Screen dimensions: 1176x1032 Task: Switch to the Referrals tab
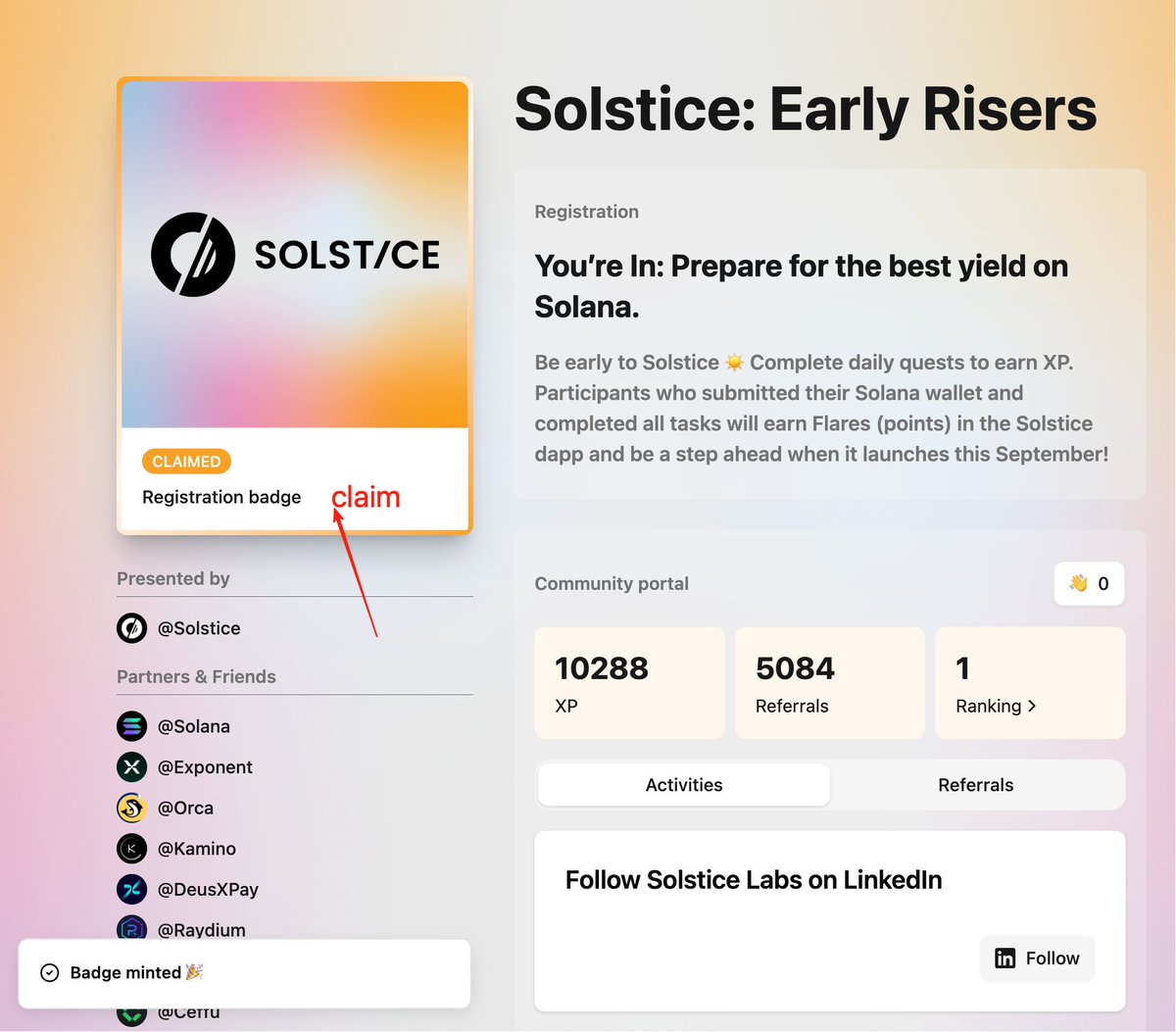(976, 785)
